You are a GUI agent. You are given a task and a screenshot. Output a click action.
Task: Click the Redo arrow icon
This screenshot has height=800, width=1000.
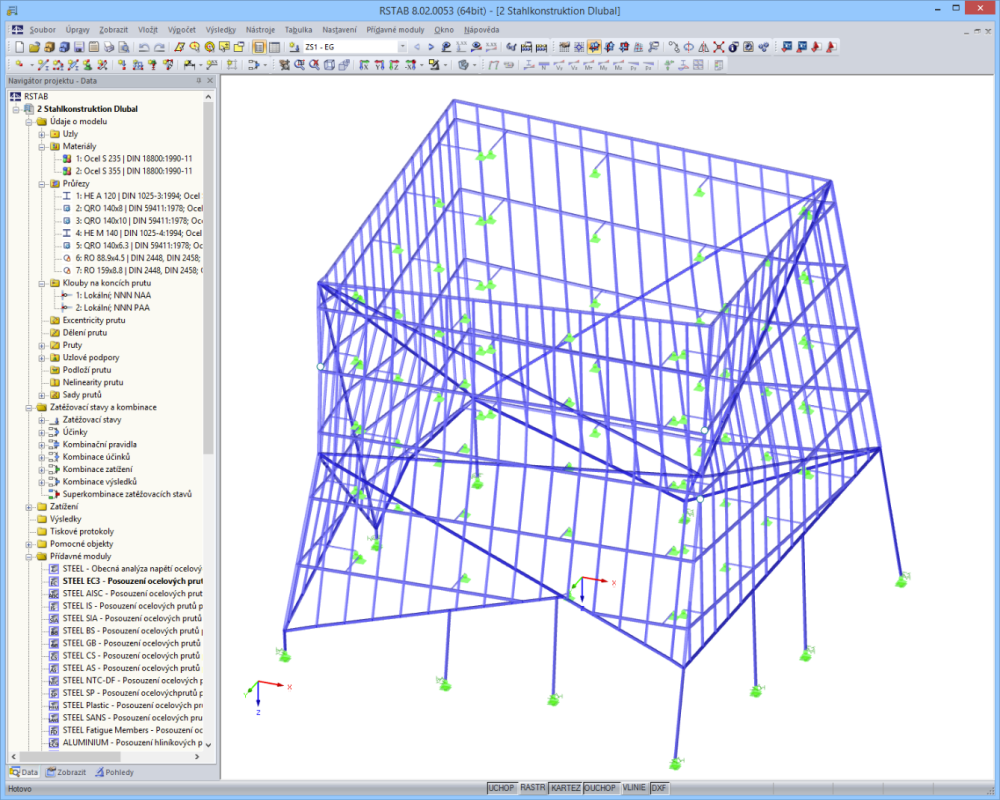(x=159, y=47)
